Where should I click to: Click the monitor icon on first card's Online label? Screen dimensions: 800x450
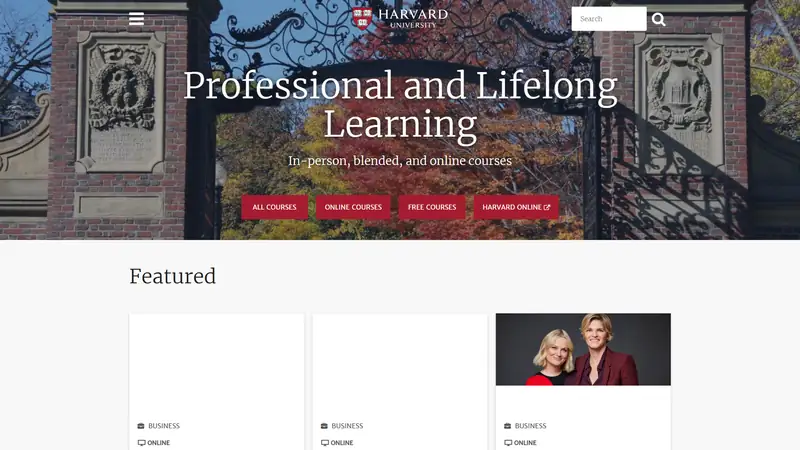tap(141, 443)
